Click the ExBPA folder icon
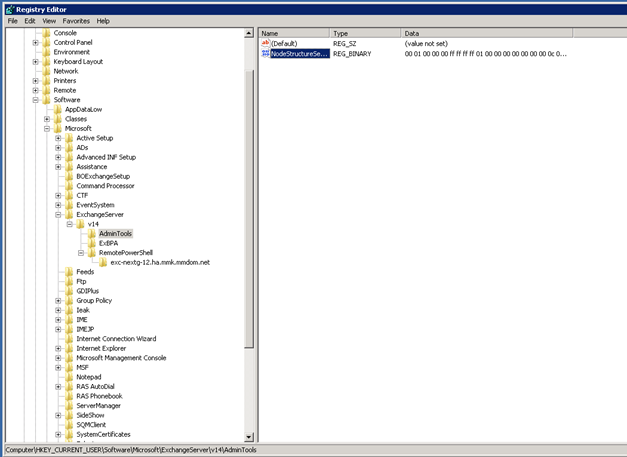Image resolution: width=627 pixels, height=457 pixels. pyautogui.click(x=92, y=243)
